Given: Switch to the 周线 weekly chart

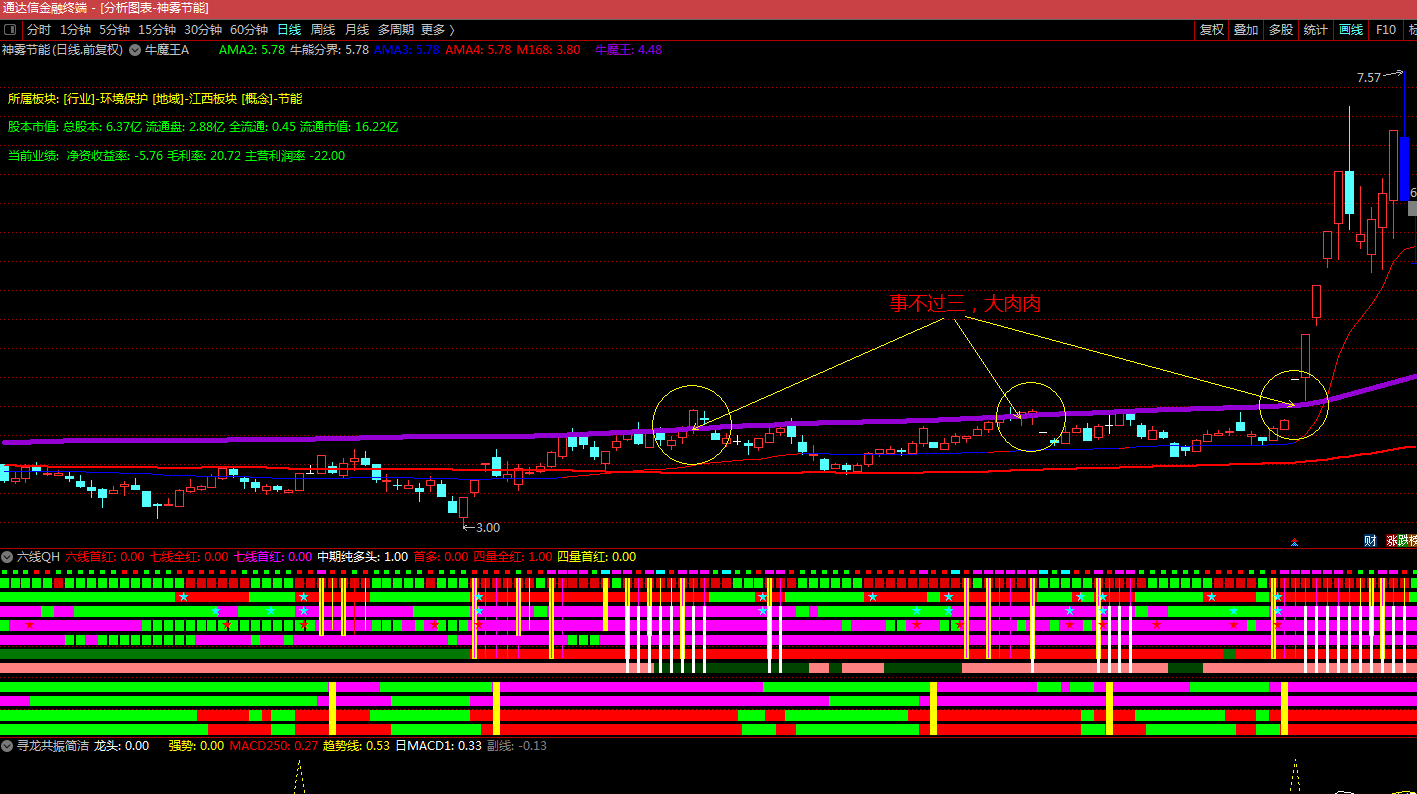Looking at the screenshot, I should tap(323, 30).
